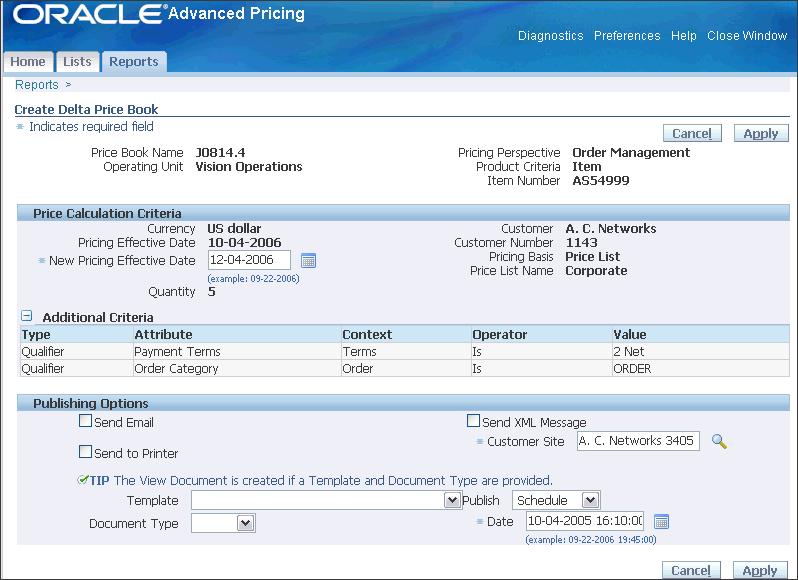798x580 pixels.
Task: Click the 'Terms' context cell
Action: click(x=406, y=352)
